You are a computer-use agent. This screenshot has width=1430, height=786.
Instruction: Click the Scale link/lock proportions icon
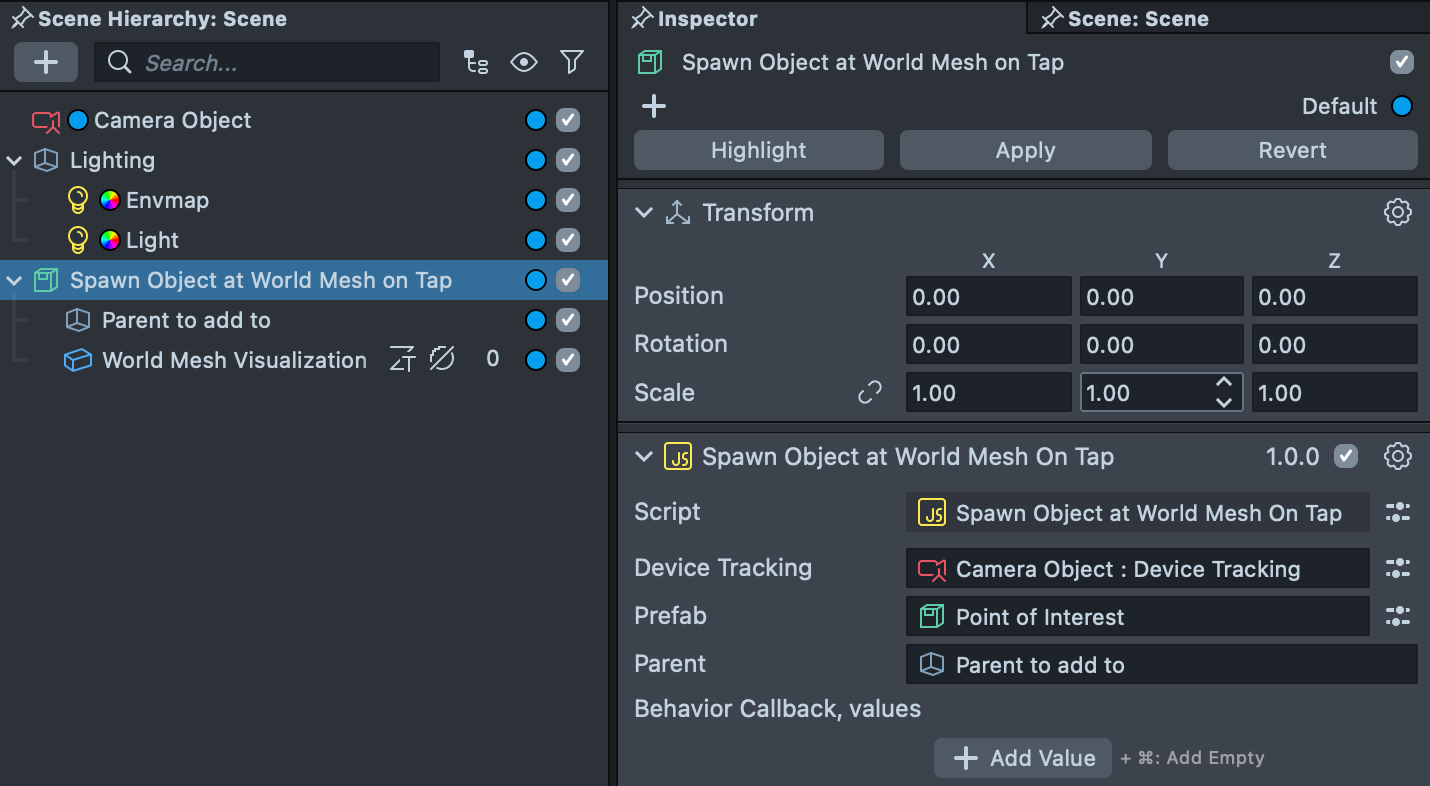870,393
